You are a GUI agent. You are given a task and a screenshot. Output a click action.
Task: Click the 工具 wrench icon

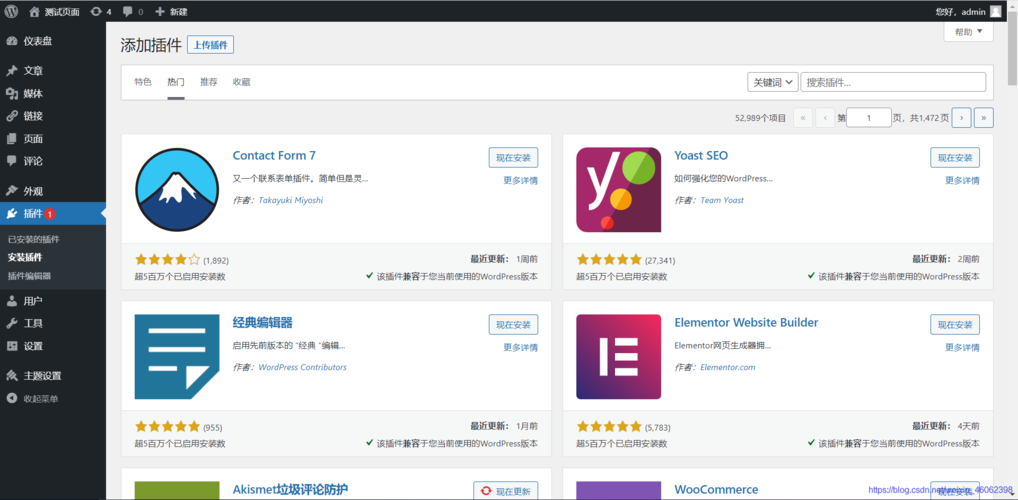[x=12, y=323]
